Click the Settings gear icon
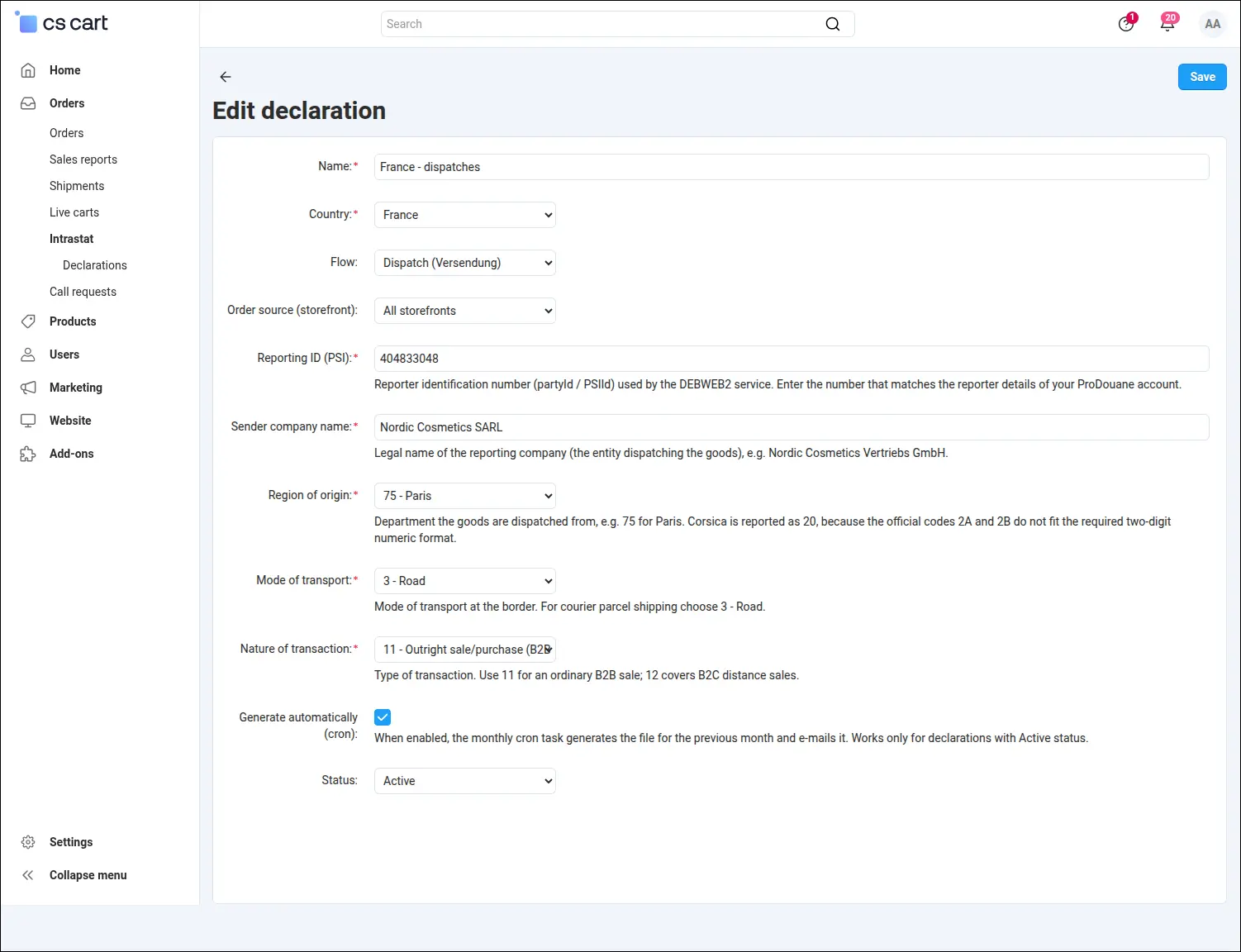Viewport: 1241px width, 952px height. click(28, 842)
